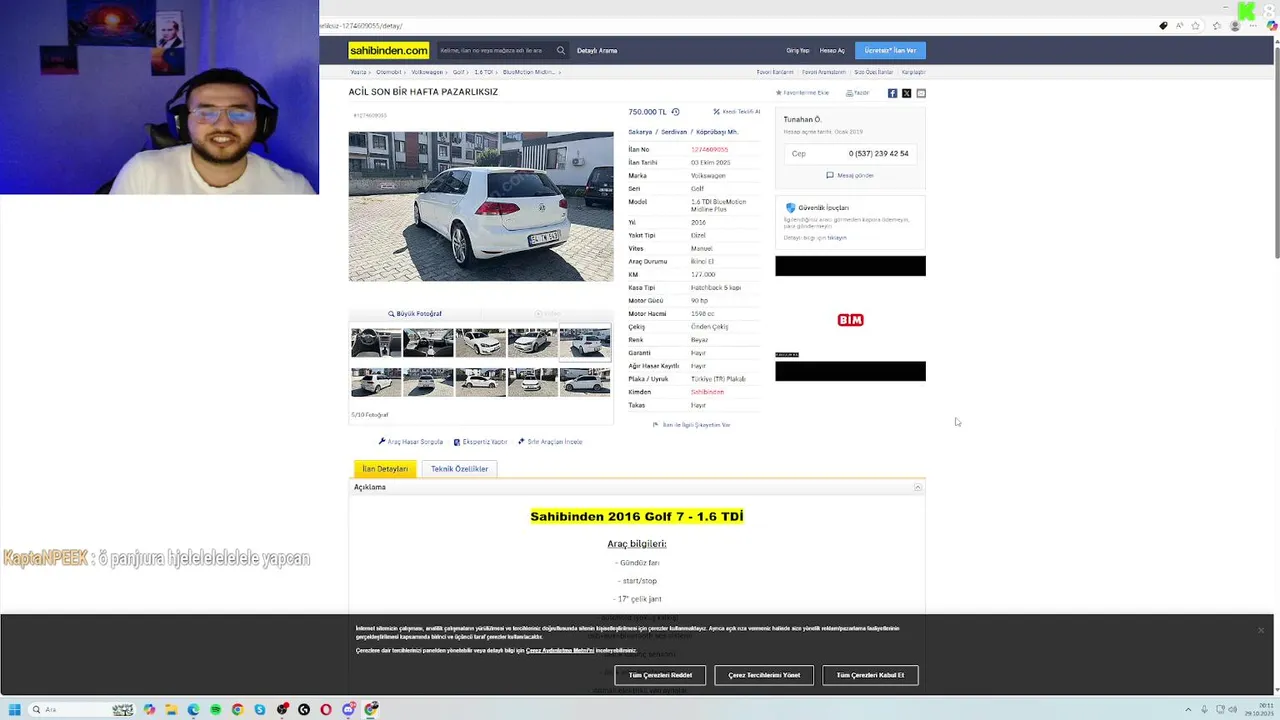Share the listing on X

point(907,93)
